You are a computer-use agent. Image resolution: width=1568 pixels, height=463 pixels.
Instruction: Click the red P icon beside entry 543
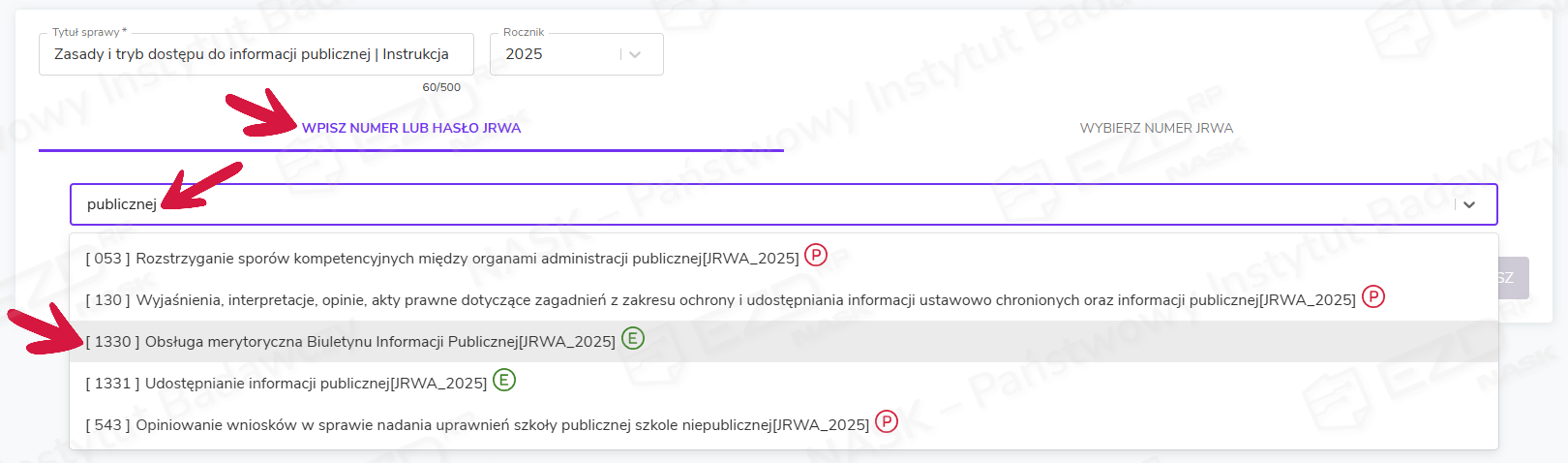[886, 422]
